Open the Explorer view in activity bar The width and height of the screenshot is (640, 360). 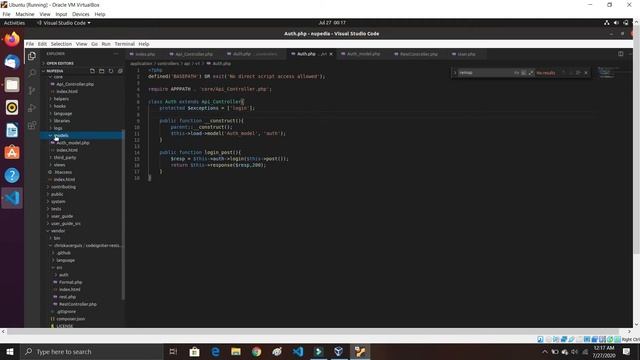point(32,56)
